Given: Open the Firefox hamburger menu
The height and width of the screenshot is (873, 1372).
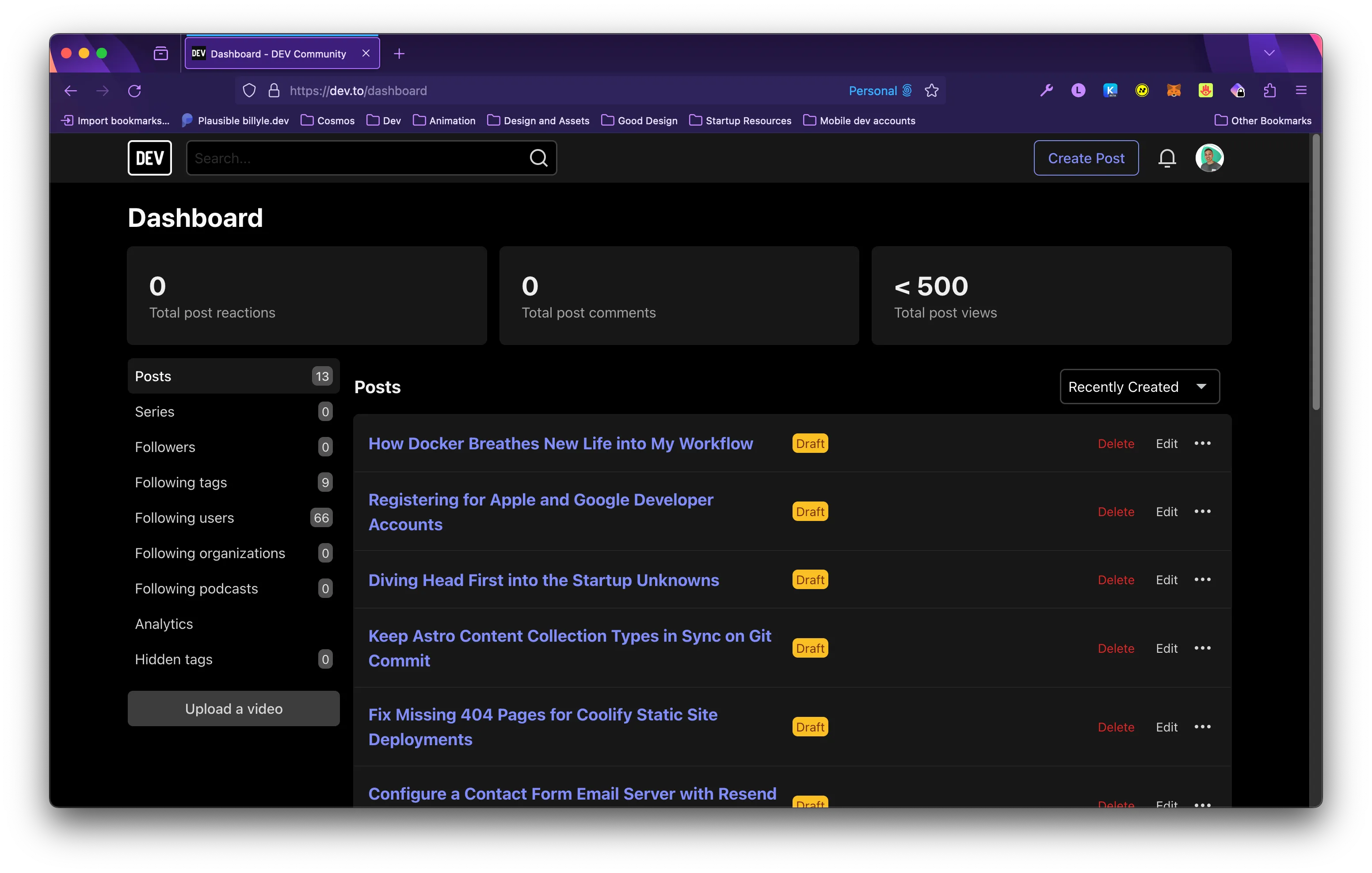Looking at the screenshot, I should [1301, 90].
